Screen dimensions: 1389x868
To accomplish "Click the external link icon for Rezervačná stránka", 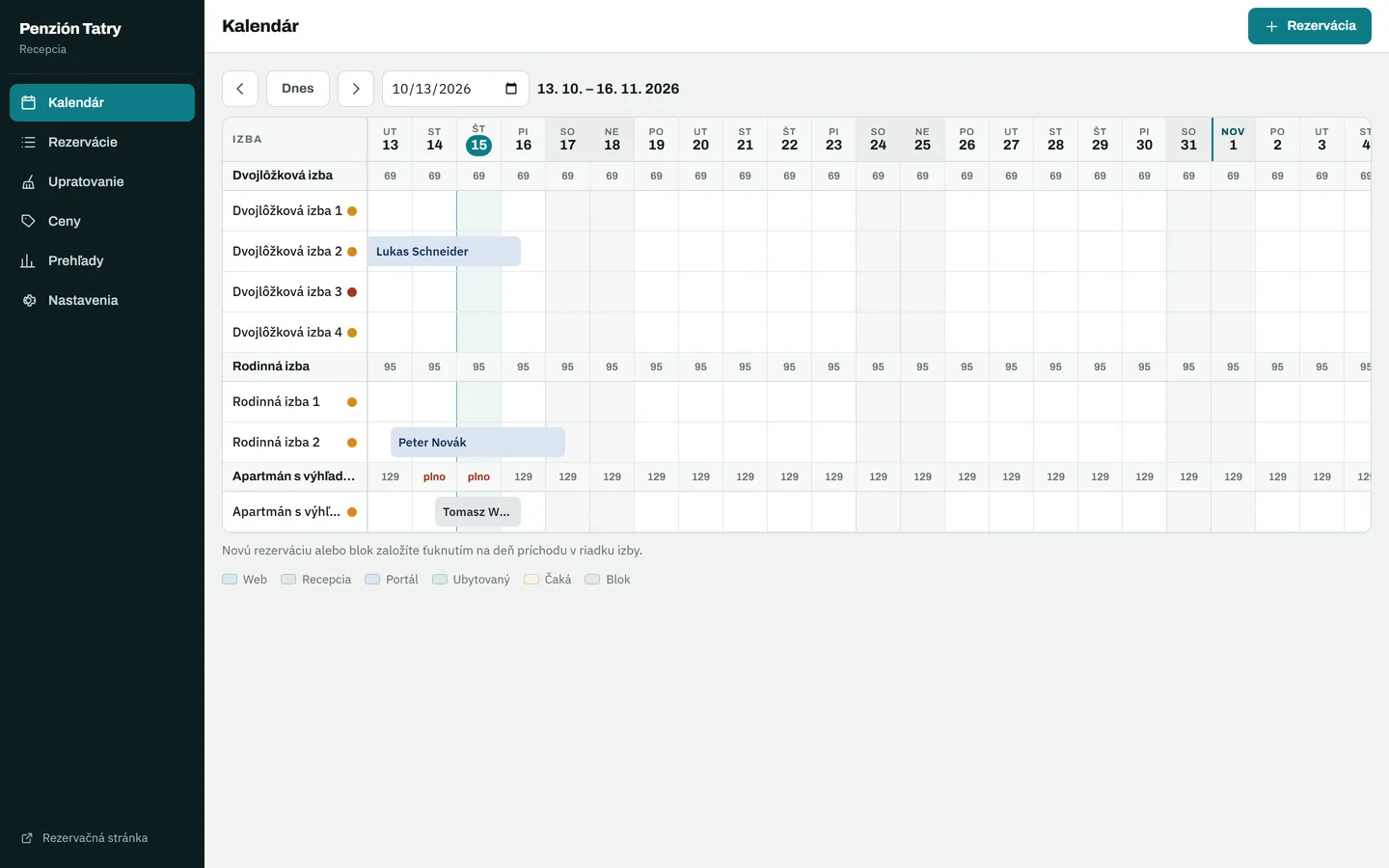I will click(x=27, y=838).
